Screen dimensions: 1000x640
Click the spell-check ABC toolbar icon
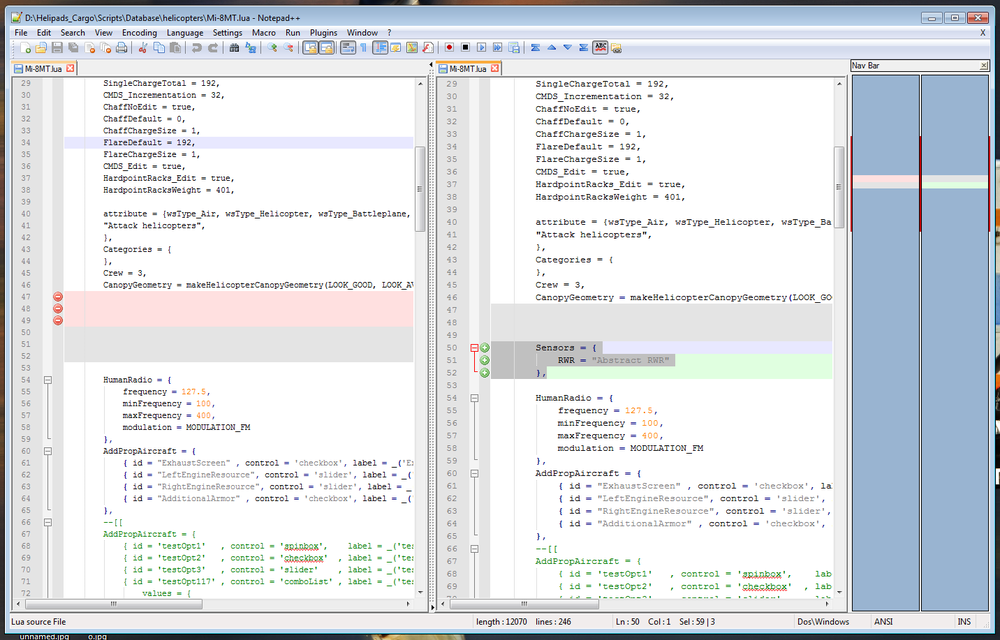(x=600, y=47)
